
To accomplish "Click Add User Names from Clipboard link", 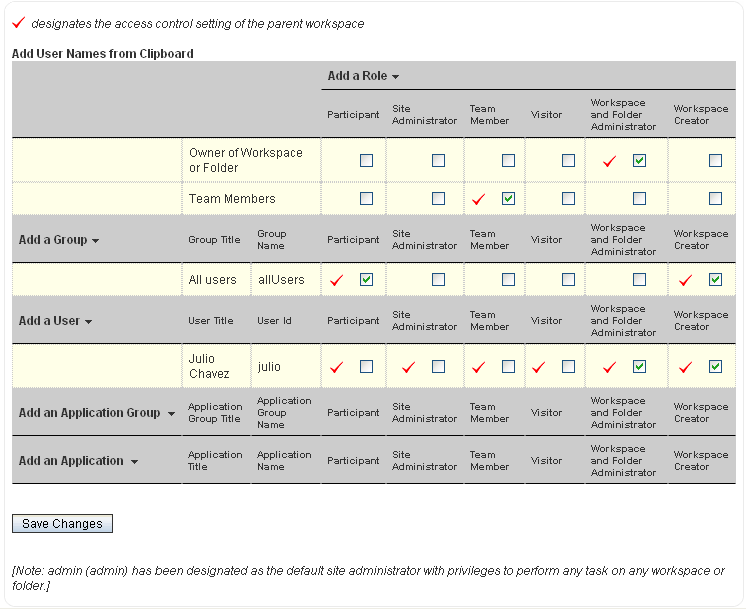I will (103, 53).
